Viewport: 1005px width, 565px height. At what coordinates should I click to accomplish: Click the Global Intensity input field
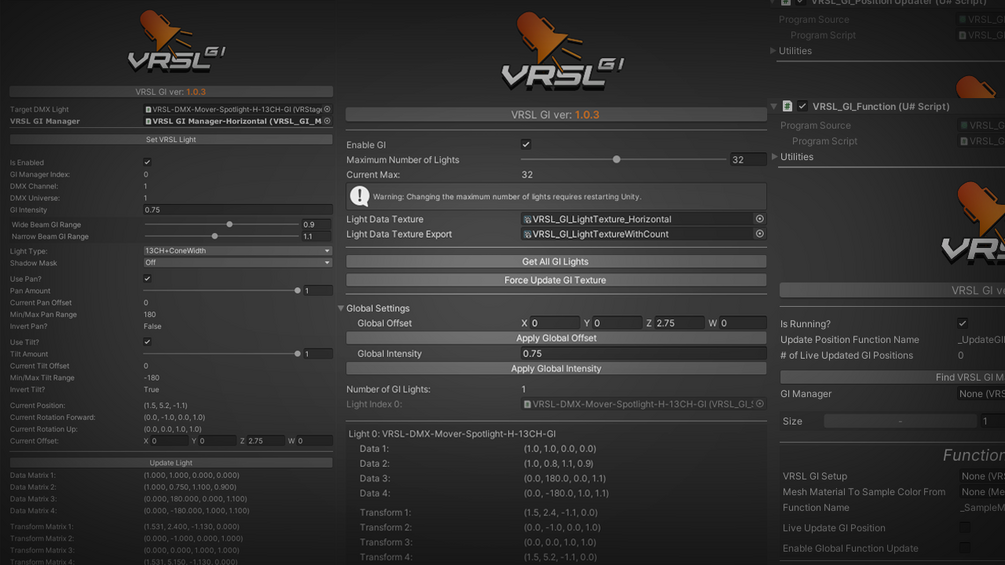click(644, 354)
